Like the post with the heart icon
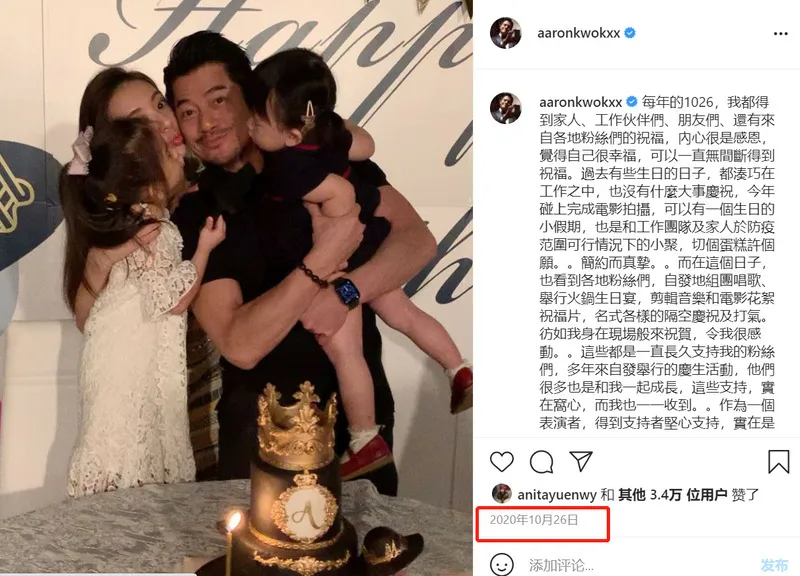Viewport: 800px width, 576px height. coord(502,462)
